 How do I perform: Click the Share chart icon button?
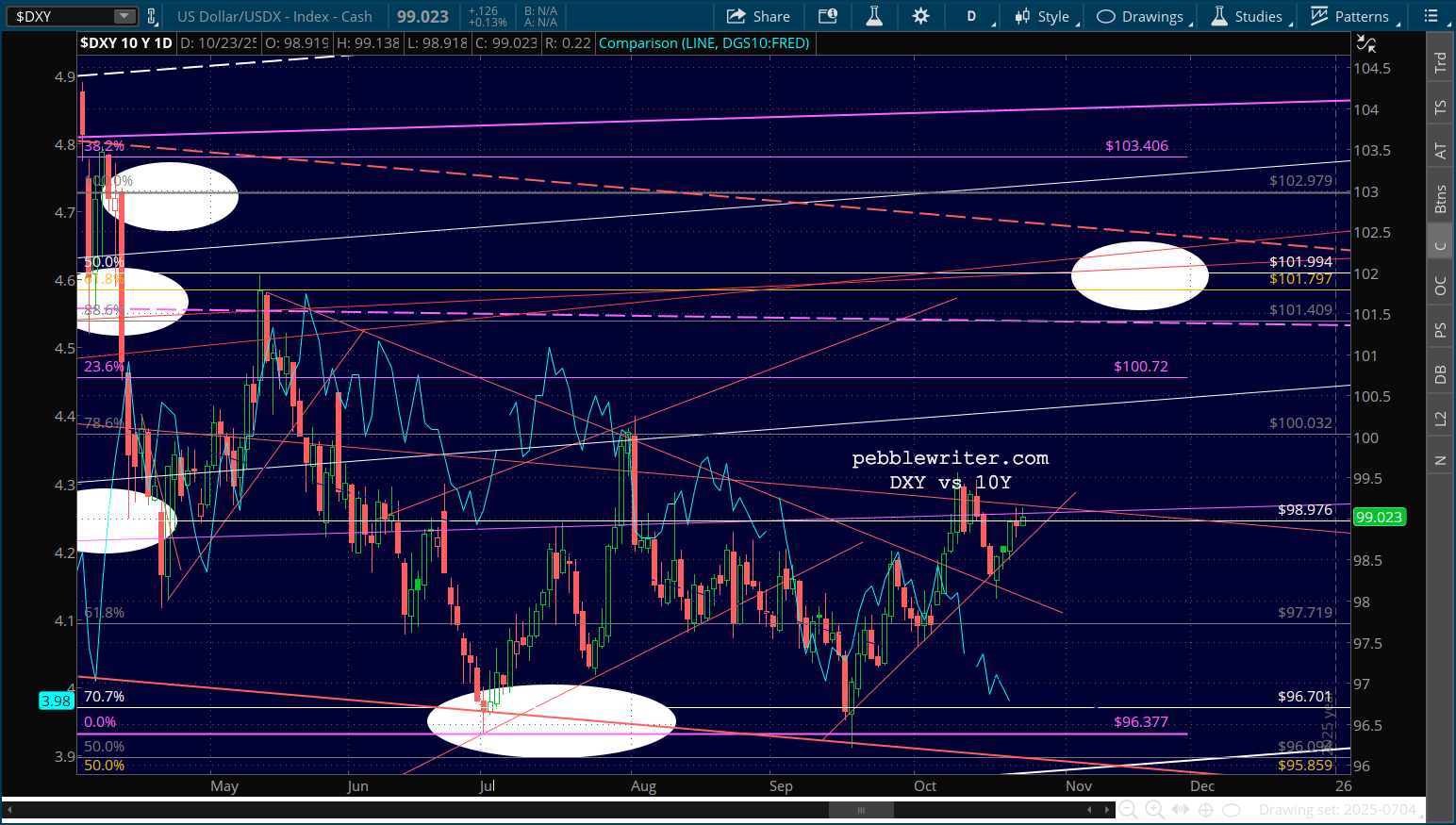[x=758, y=16]
